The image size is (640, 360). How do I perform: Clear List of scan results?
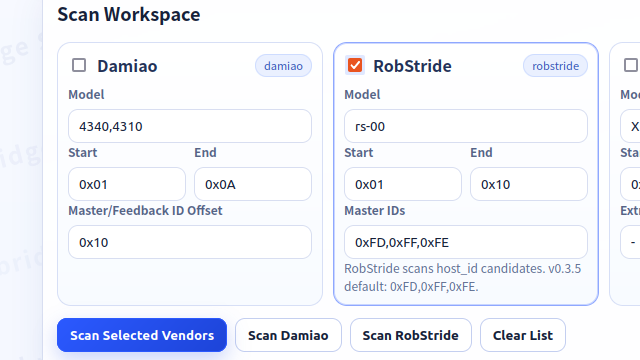[x=523, y=335]
